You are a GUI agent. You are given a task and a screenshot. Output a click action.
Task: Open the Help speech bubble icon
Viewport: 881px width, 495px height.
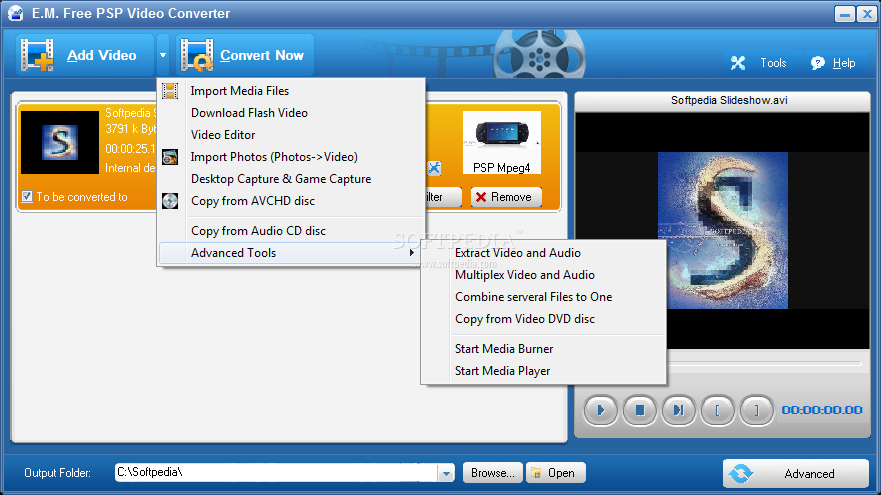818,63
